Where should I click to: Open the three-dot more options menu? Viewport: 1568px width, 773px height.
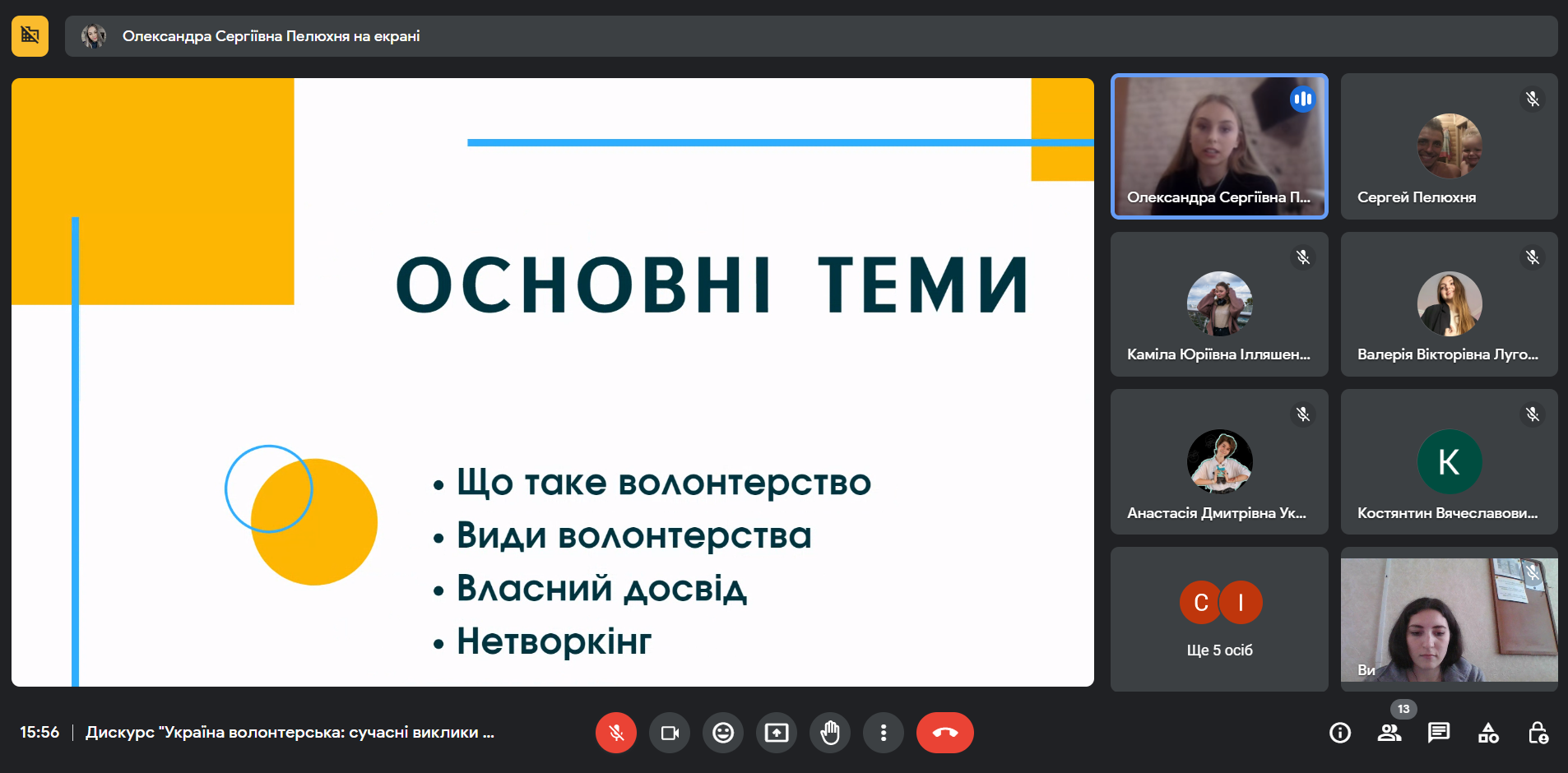point(884,733)
